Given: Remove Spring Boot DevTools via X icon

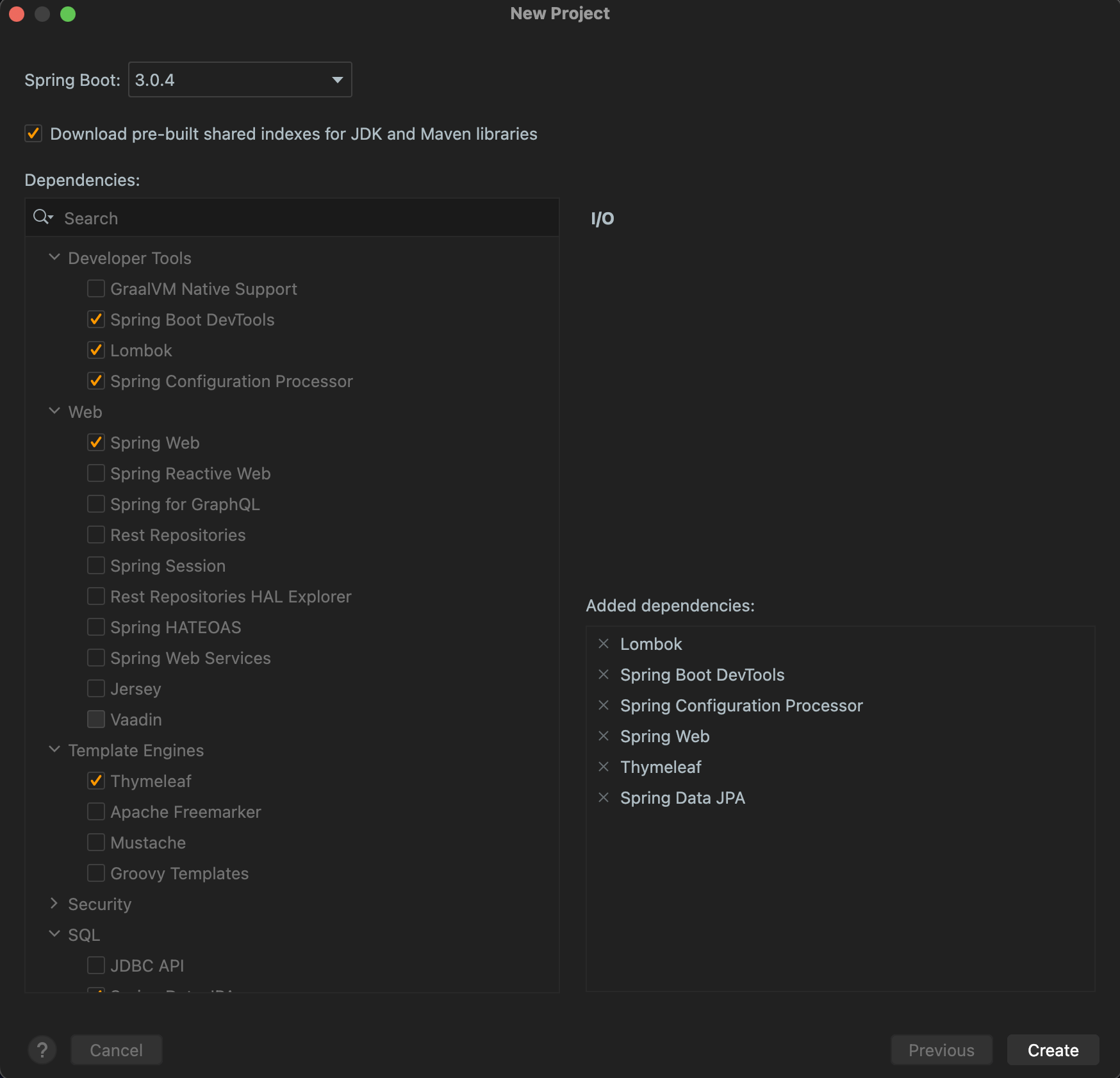Looking at the screenshot, I should (603, 674).
